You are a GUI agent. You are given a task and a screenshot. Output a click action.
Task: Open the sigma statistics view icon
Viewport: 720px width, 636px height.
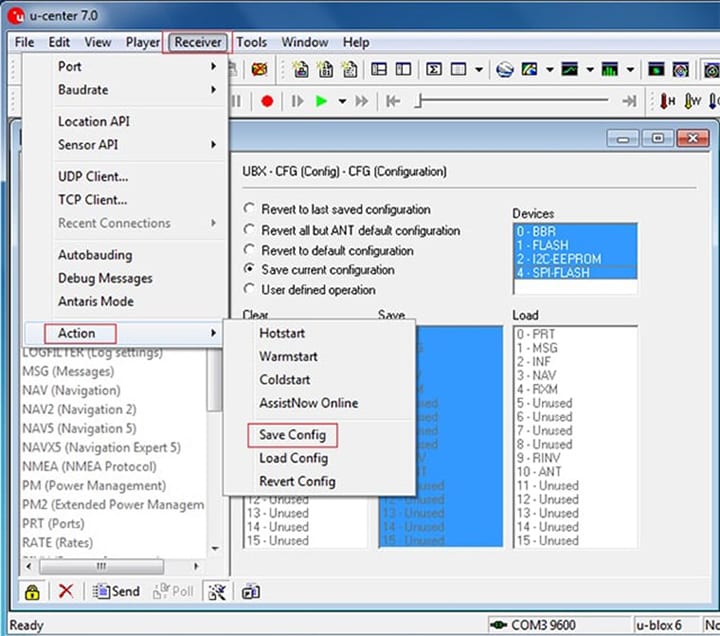433,69
